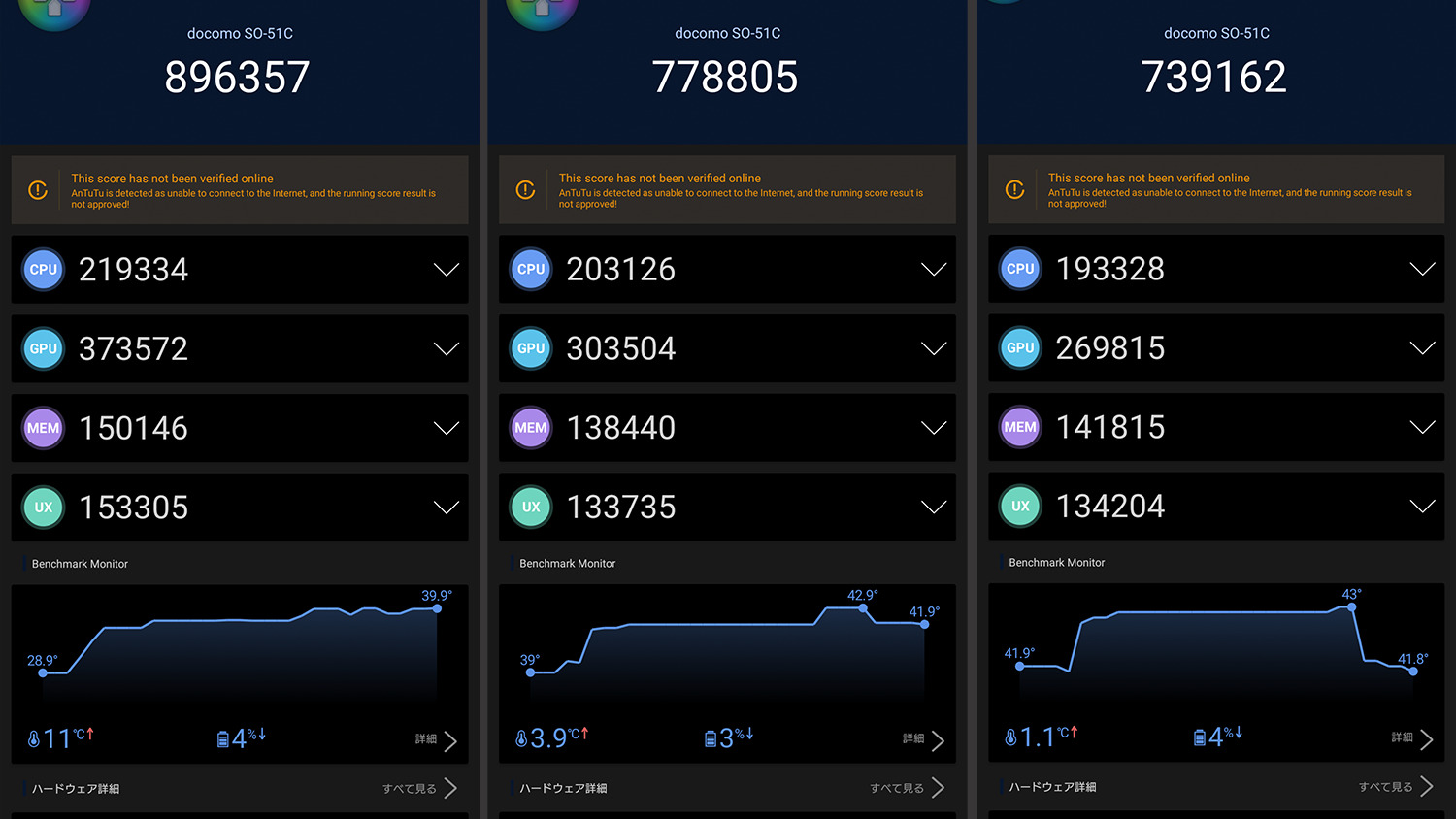Select the 39.9° end point on the graph
Image resolution: width=1456 pixels, height=819 pixels.
(437, 608)
